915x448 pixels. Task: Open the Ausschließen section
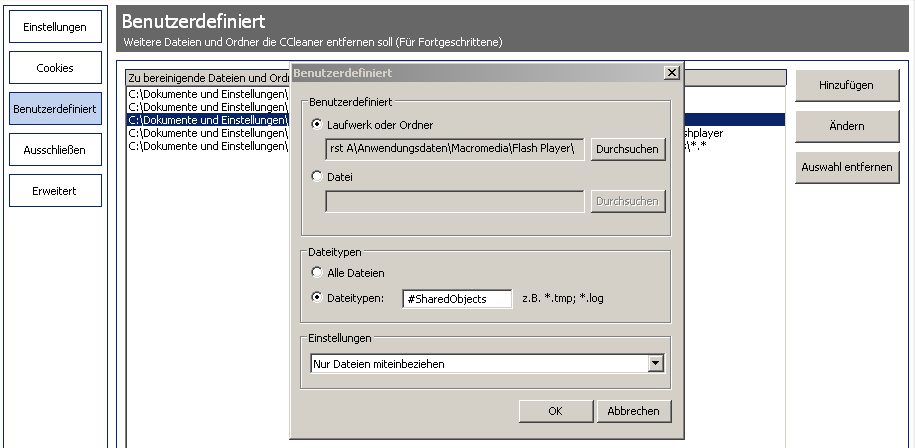tap(55, 150)
